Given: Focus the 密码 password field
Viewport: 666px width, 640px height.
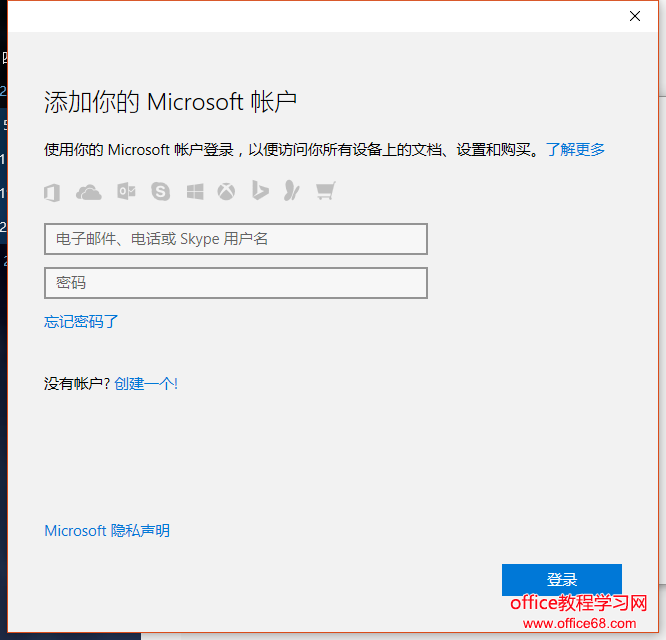Looking at the screenshot, I should (236, 283).
